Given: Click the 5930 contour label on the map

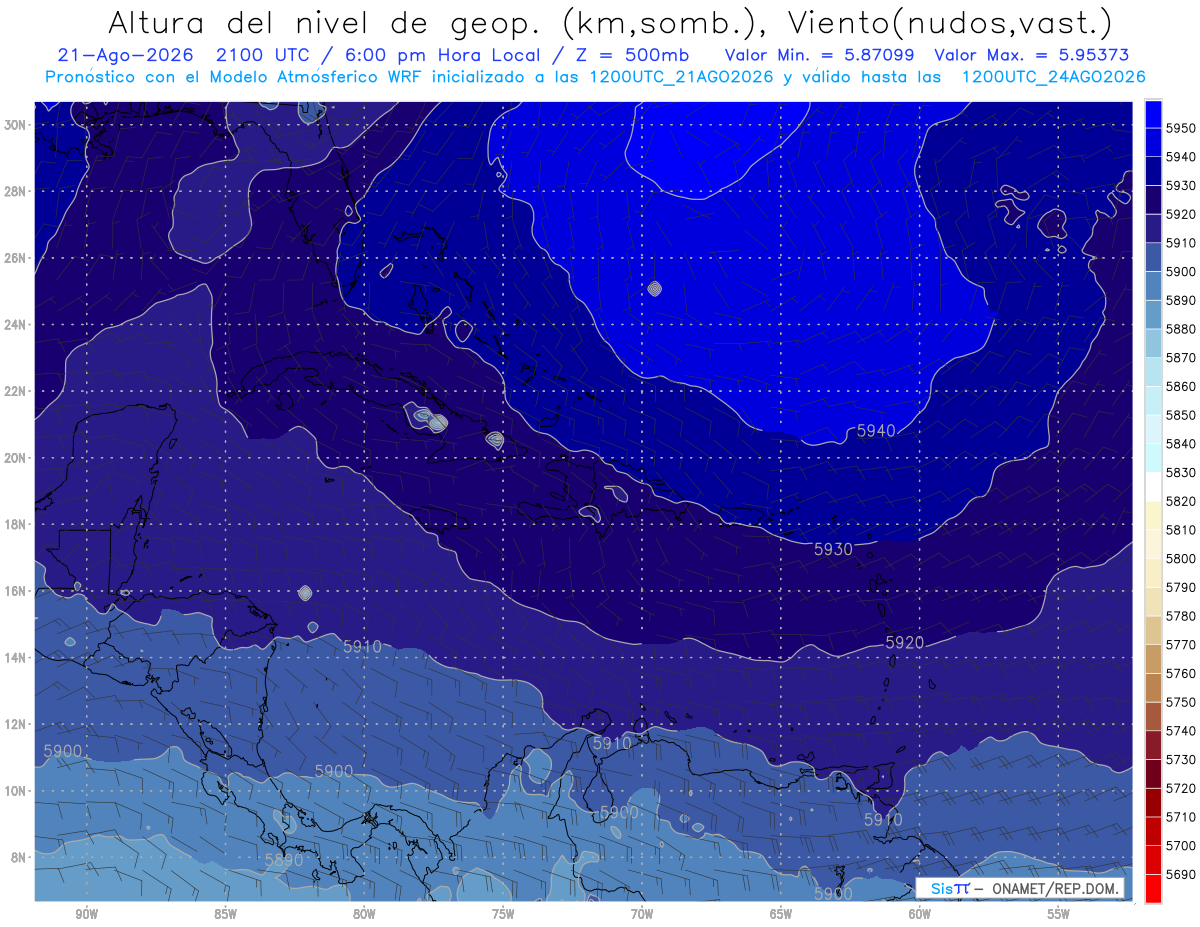Looking at the screenshot, I should (833, 549).
